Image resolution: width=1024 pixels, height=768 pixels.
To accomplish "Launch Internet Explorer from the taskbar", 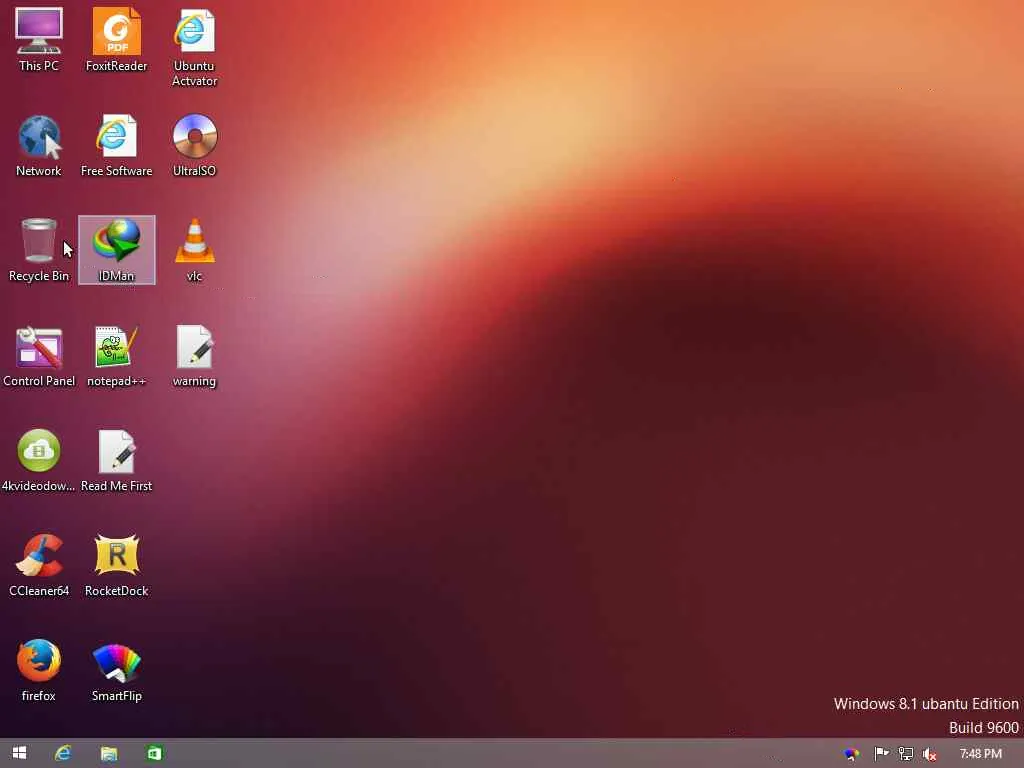I will tap(63, 753).
